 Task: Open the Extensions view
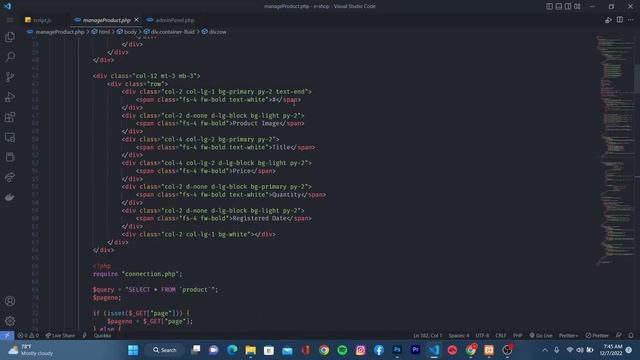point(10,117)
